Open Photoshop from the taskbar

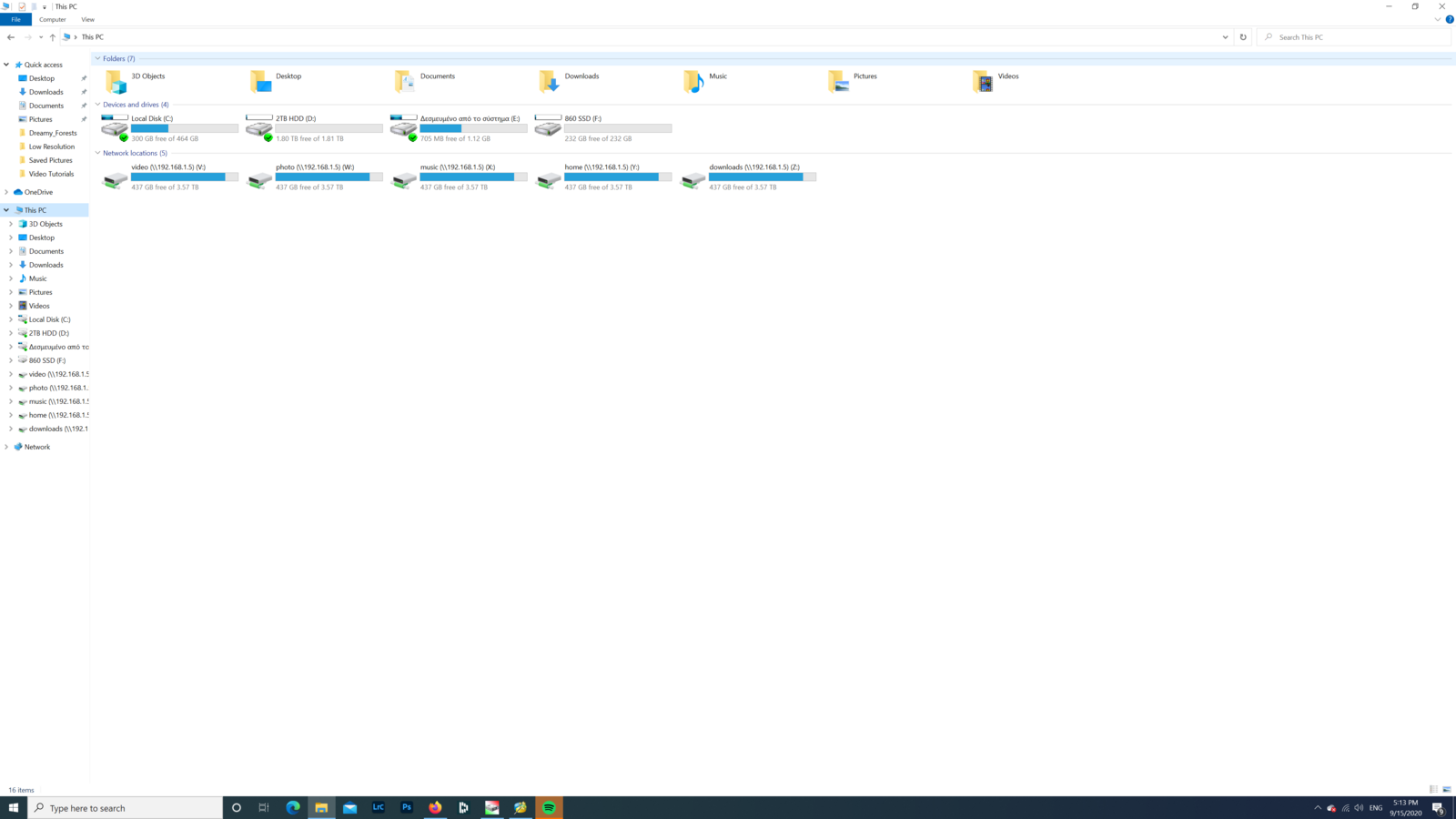pyautogui.click(x=407, y=807)
